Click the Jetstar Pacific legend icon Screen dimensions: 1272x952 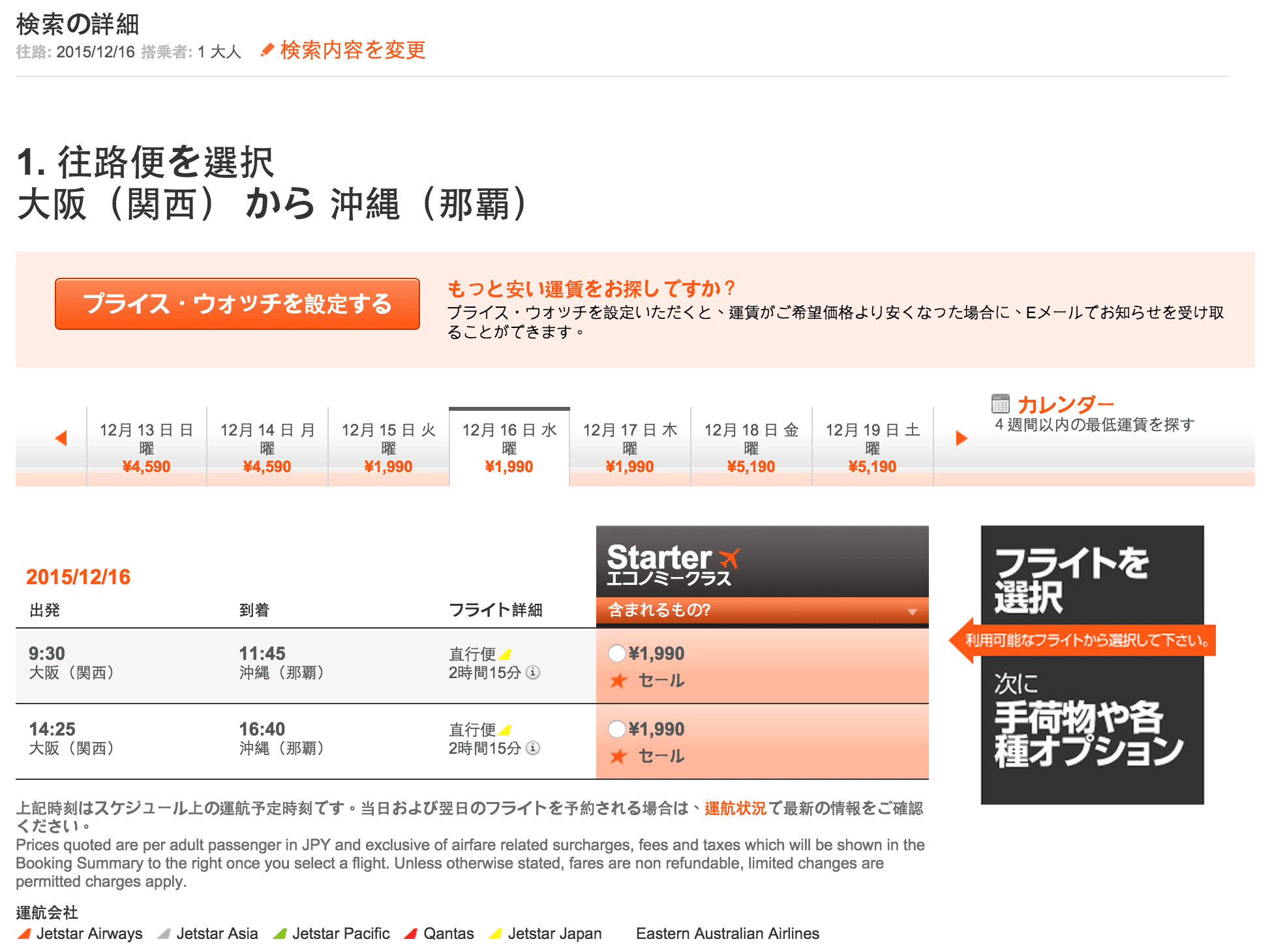pyautogui.click(x=280, y=934)
